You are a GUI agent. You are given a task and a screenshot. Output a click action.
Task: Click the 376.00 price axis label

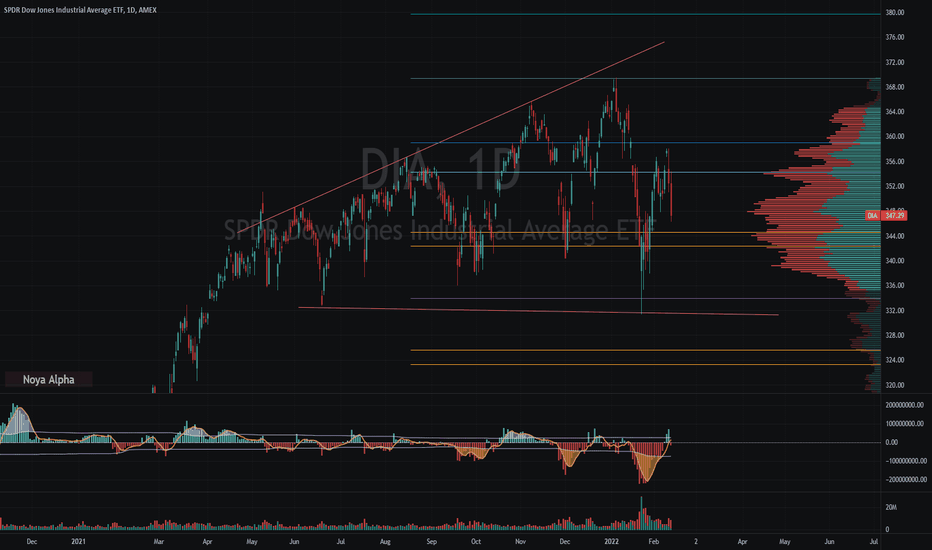(895, 37)
